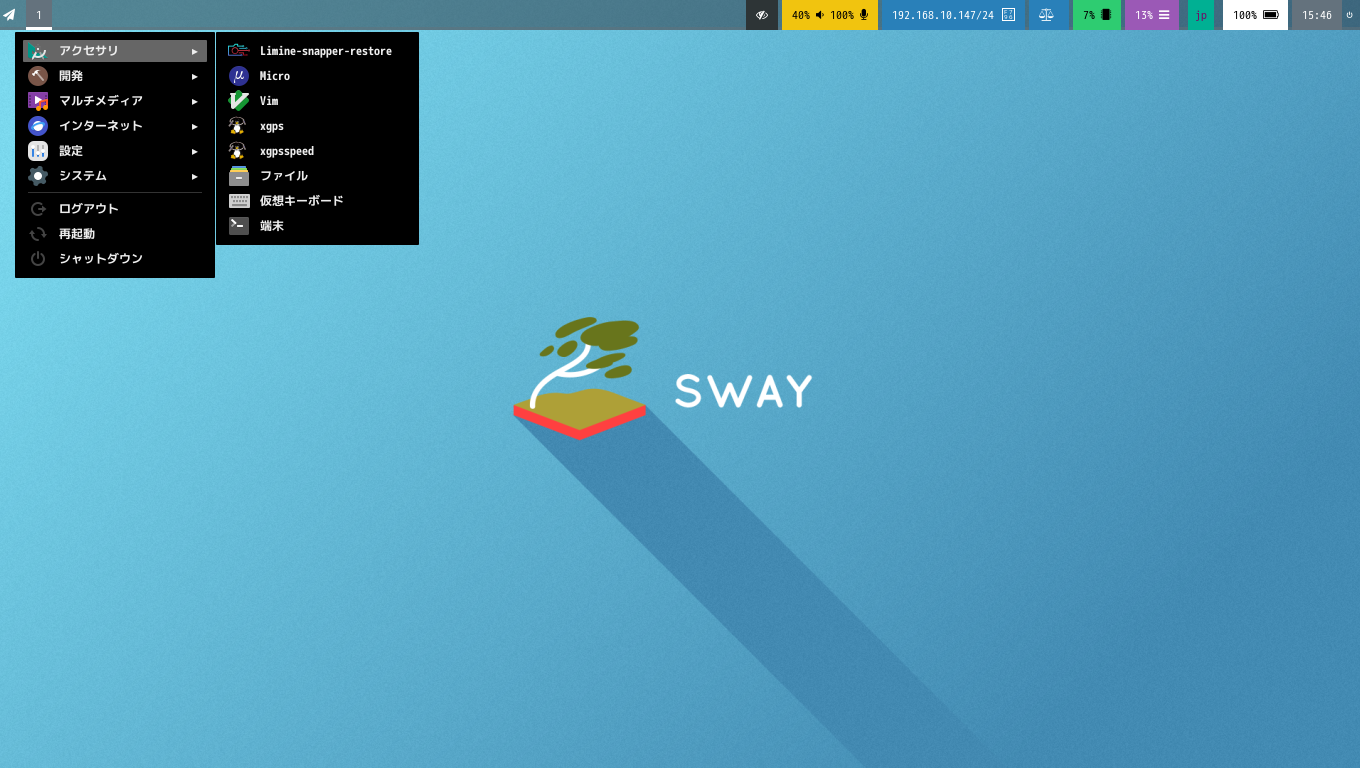1360x768 pixels.
Task: Click the battery icon showing 100%
Action: [1271, 15]
